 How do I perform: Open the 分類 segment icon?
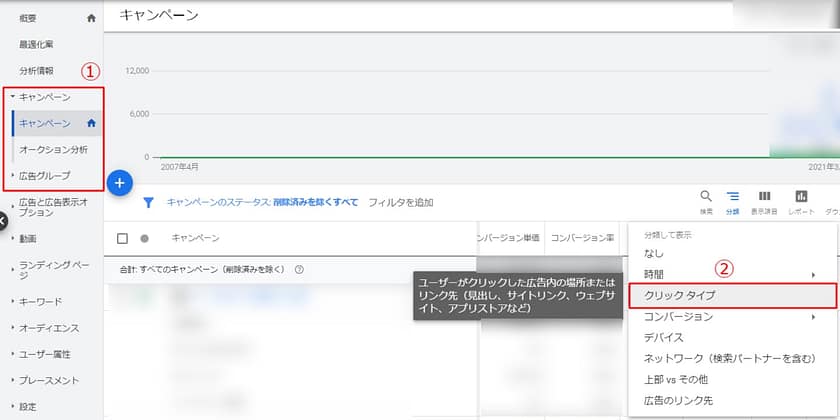click(x=733, y=197)
